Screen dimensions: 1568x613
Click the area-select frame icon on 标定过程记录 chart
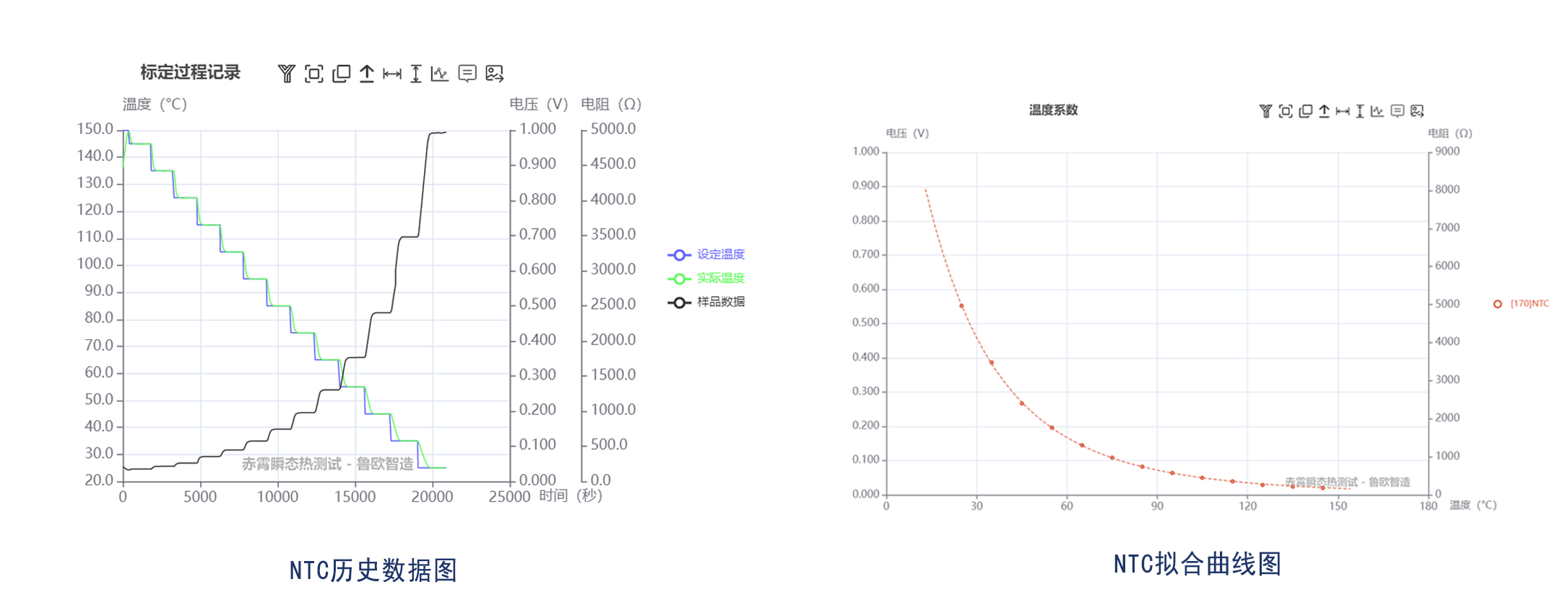click(x=314, y=74)
